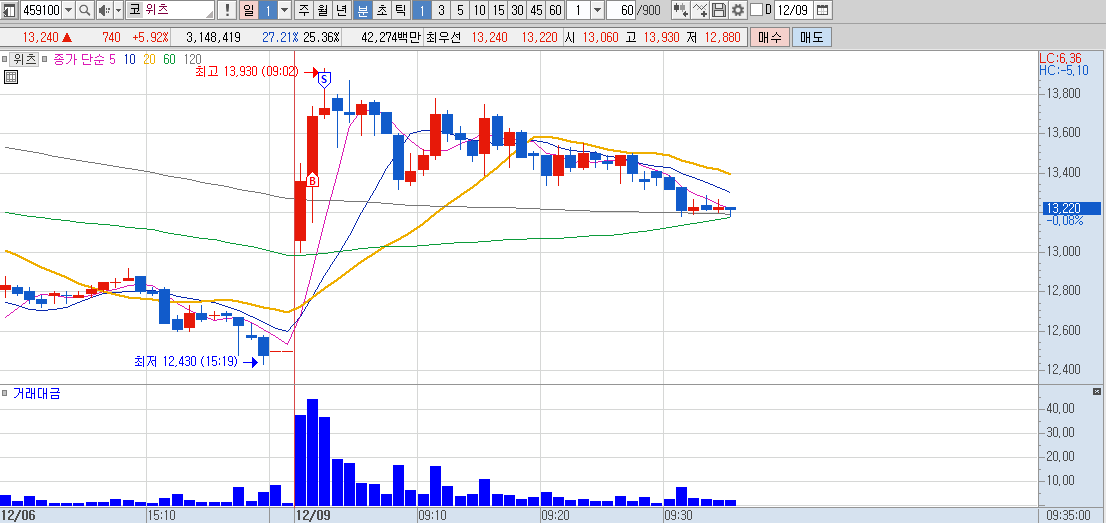The height and width of the screenshot is (523, 1106).
Task: Click the grid table icon under legend
Action: 11,78
